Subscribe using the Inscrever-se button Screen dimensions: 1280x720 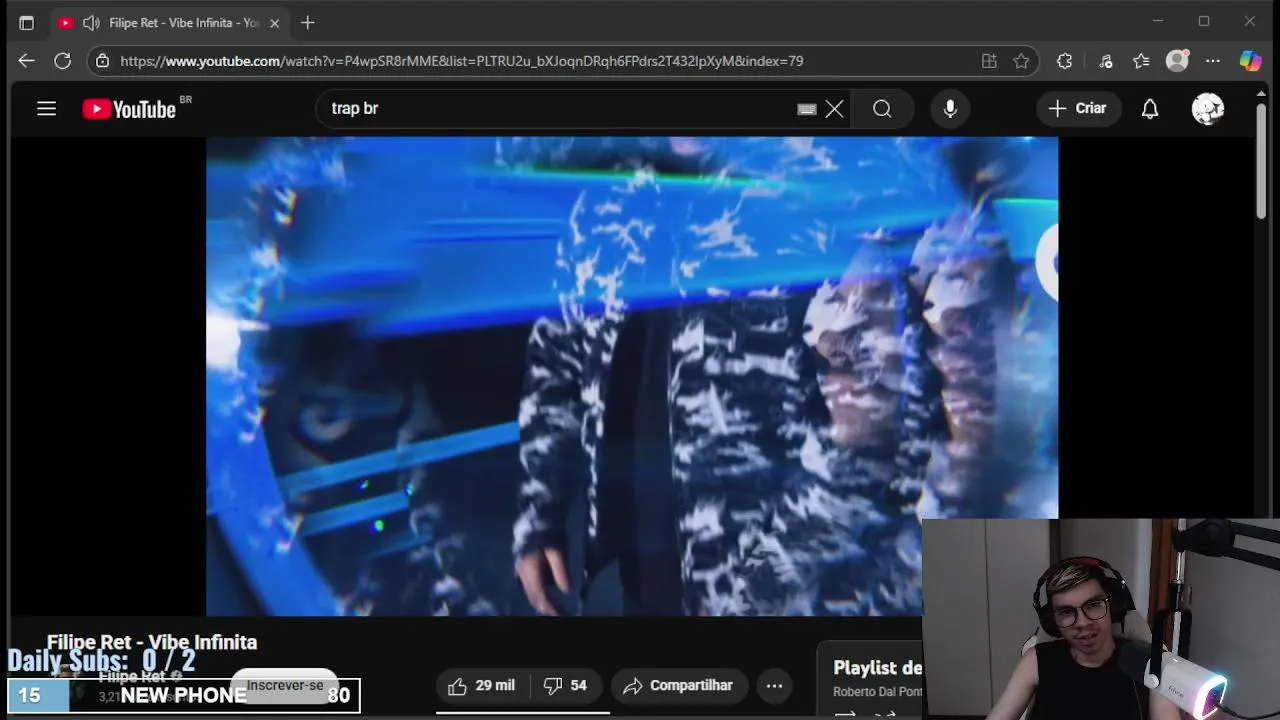(285, 685)
